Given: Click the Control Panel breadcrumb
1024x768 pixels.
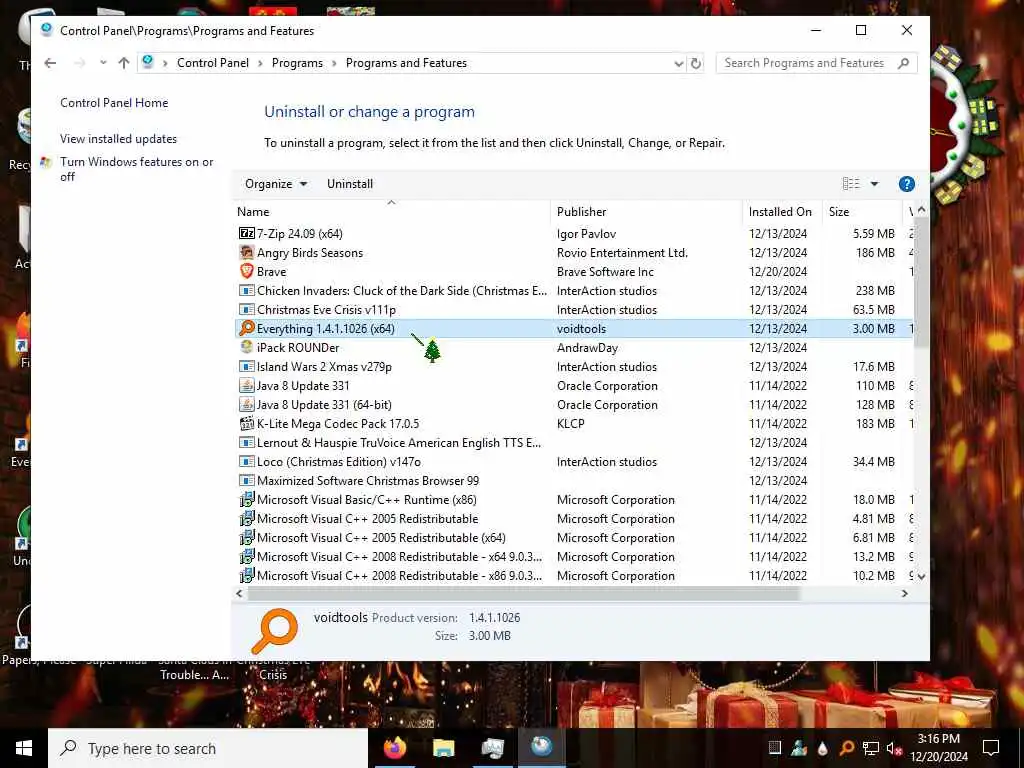Looking at the screenshot, I should (213, 63).
